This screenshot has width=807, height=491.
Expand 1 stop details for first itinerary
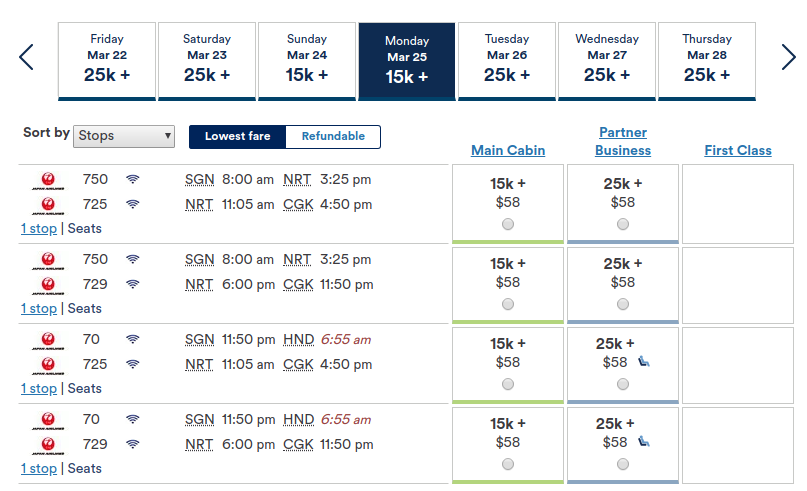[x=39, y=229]
